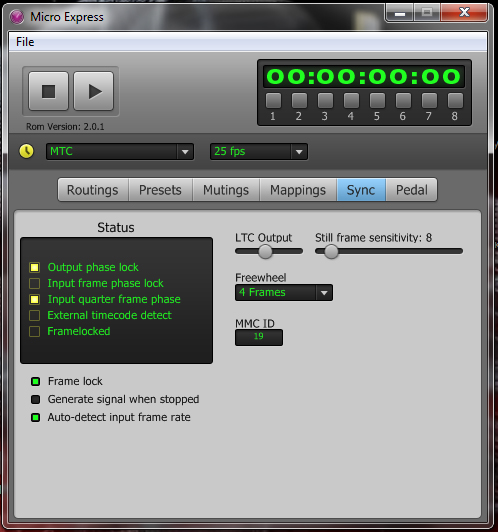
Task: Click the Input frame phase lock indicator
Action: pos(34,283)
